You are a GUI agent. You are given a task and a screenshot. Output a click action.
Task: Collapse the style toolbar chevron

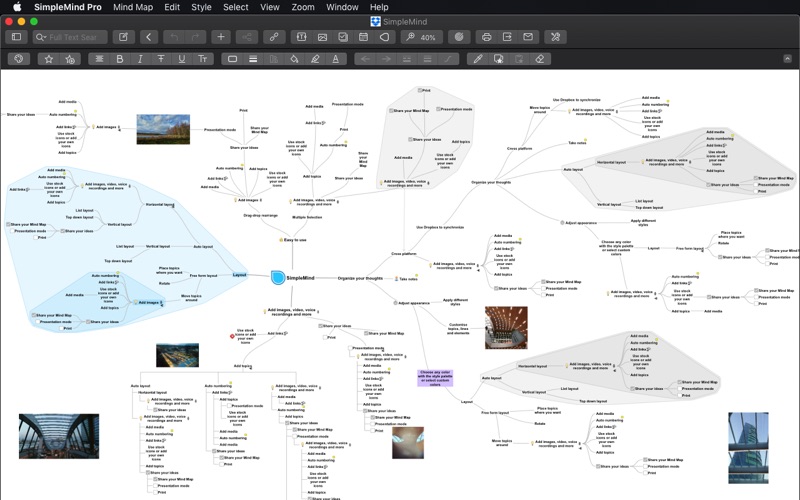pos(787,59)
